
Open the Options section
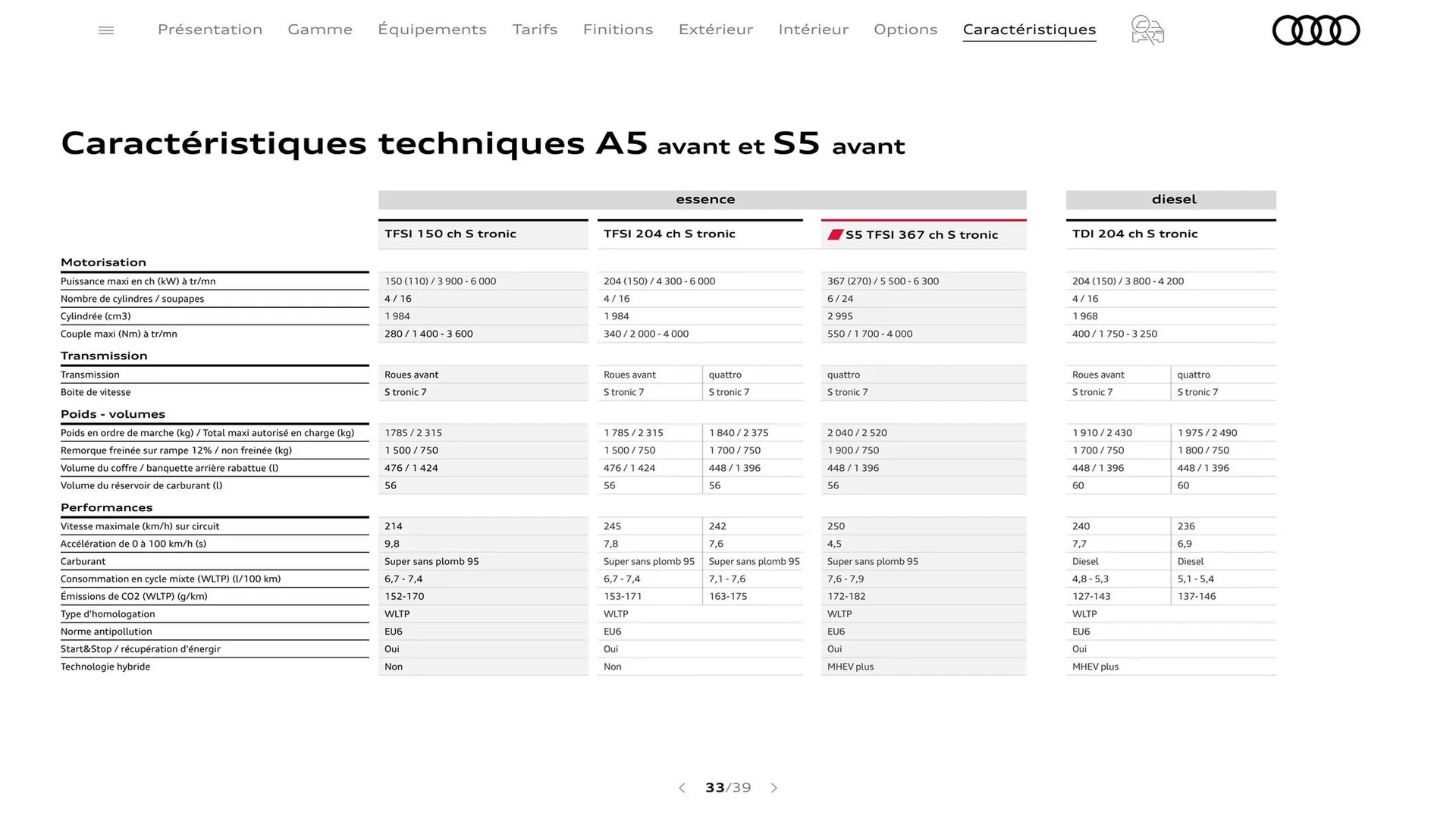pos(905,30)
